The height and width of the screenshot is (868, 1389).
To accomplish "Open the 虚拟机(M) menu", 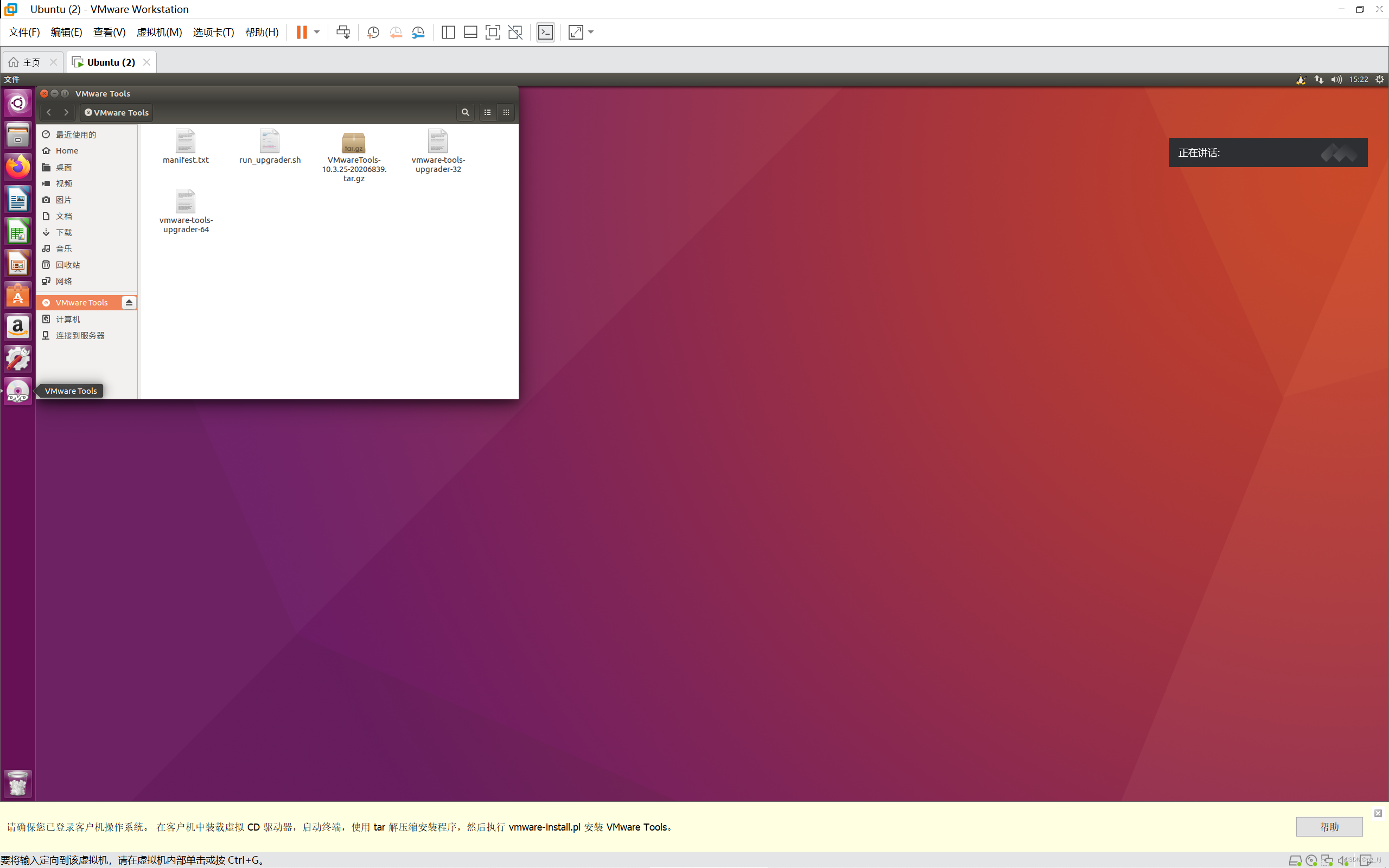I will [x=159, y=32].
